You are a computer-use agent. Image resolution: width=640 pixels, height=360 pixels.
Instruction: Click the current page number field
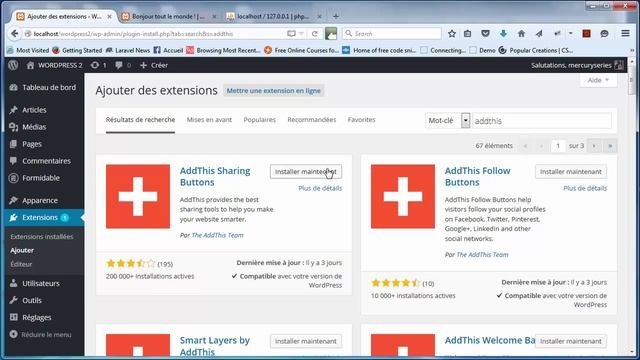coord(558,146)
